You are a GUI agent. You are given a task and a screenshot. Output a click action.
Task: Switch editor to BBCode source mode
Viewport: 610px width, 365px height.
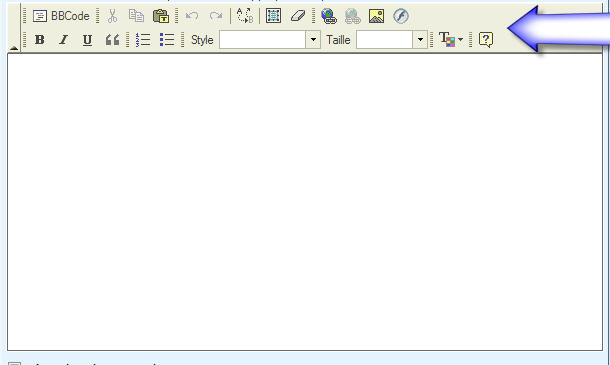click(61, 16)
